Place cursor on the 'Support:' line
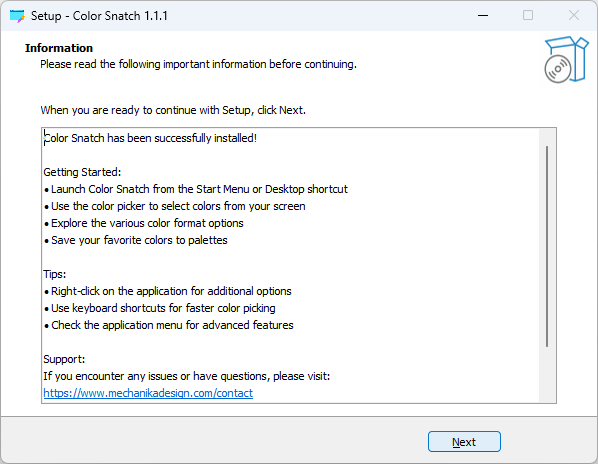This screenshot has width=598, height=464. 64,360
